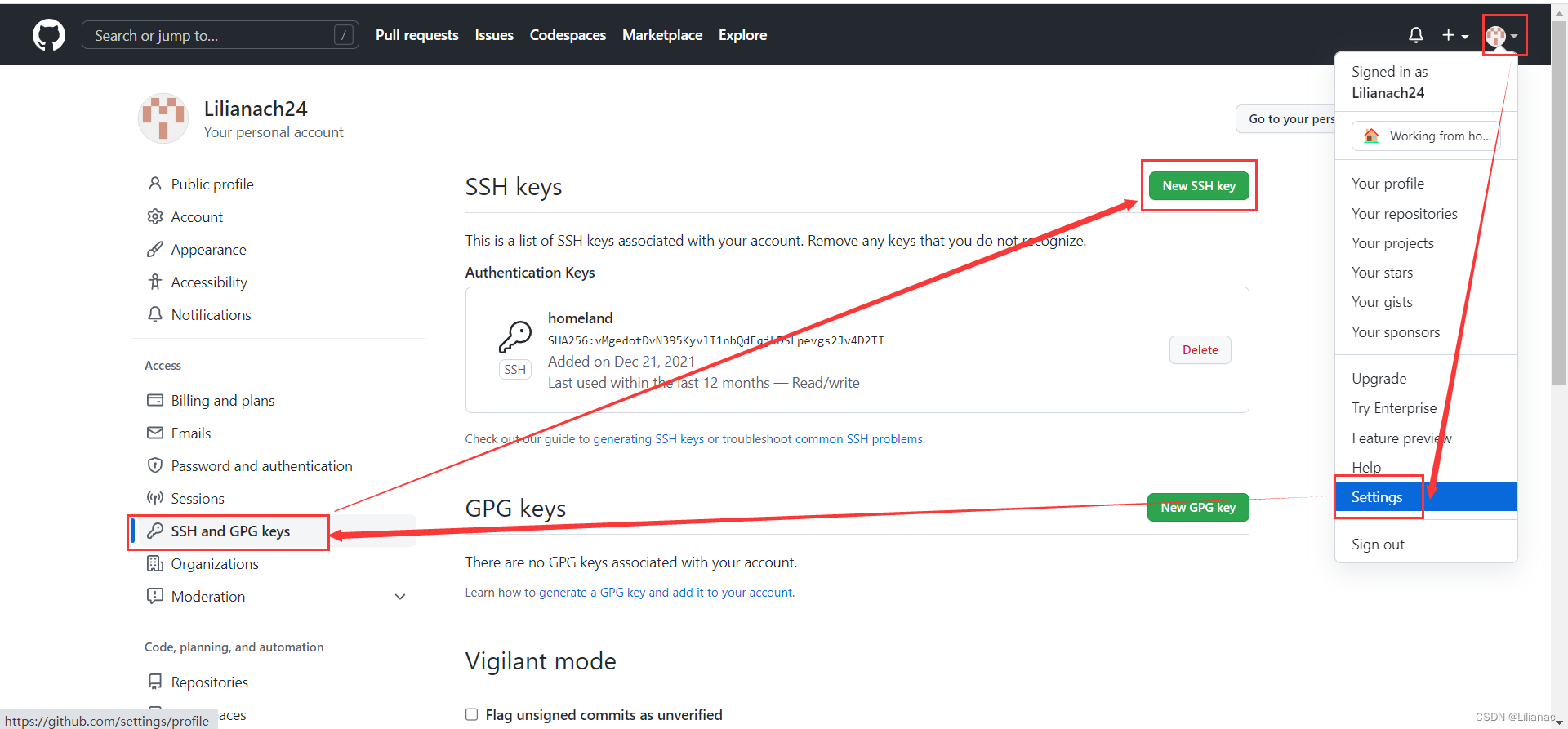Click the Lilianach24 profile avatar image
This screenshot has height=729, width=1568.
(x=163, y=118)
